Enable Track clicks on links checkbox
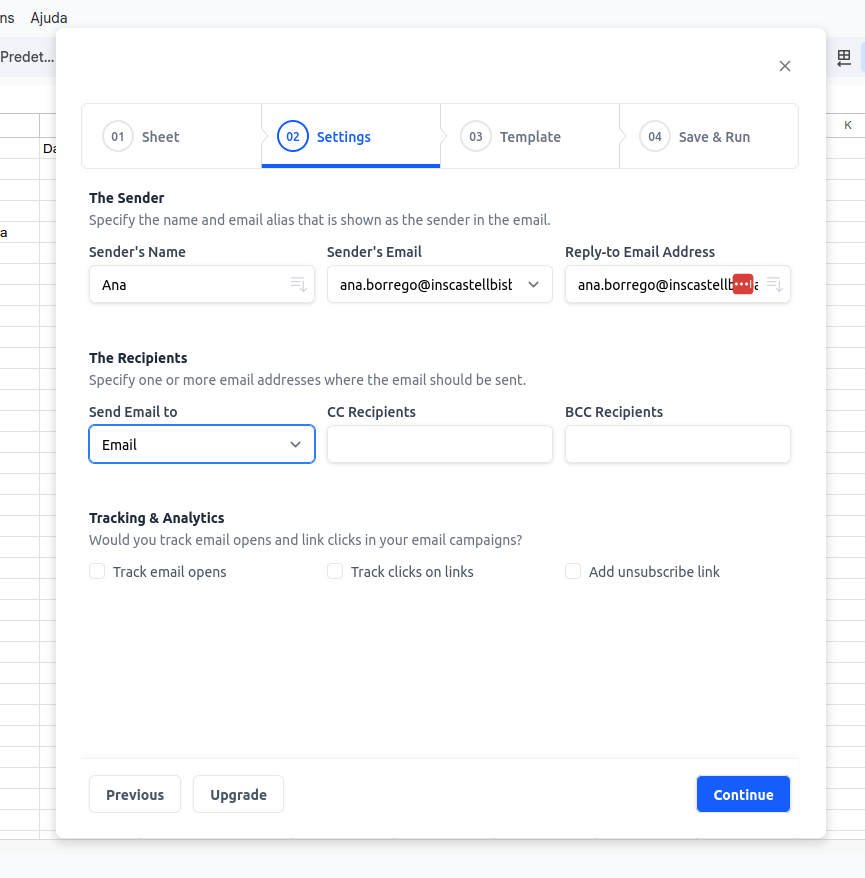Screen dimensions: 865x878 (335, 572)
